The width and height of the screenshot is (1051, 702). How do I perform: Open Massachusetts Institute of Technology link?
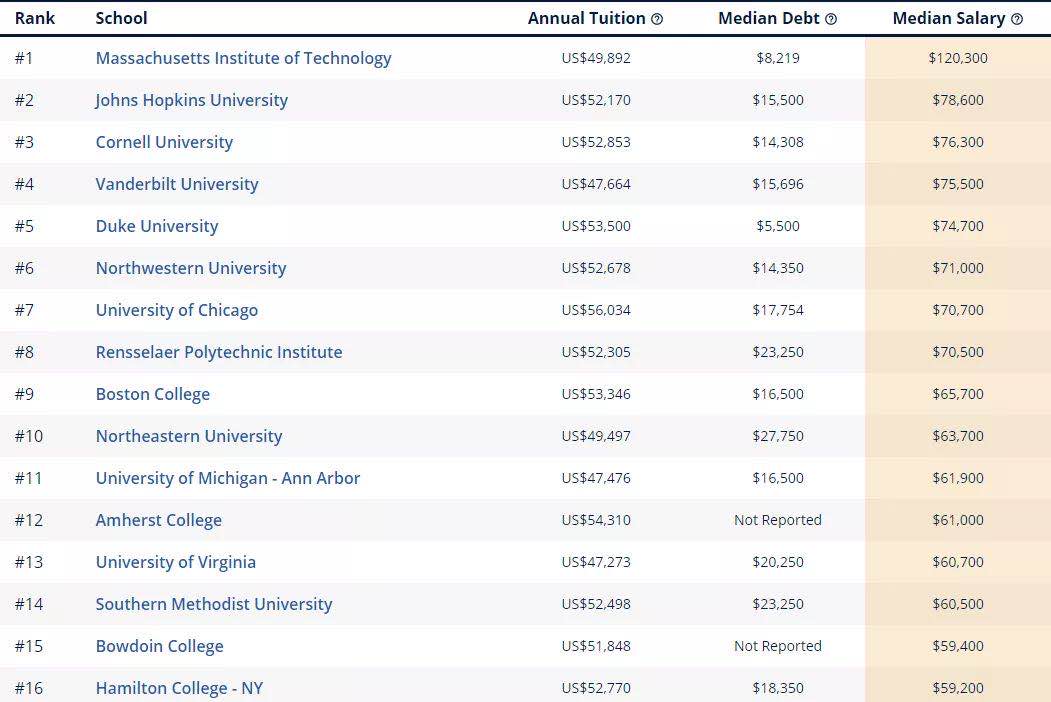[x=243, y=58]
